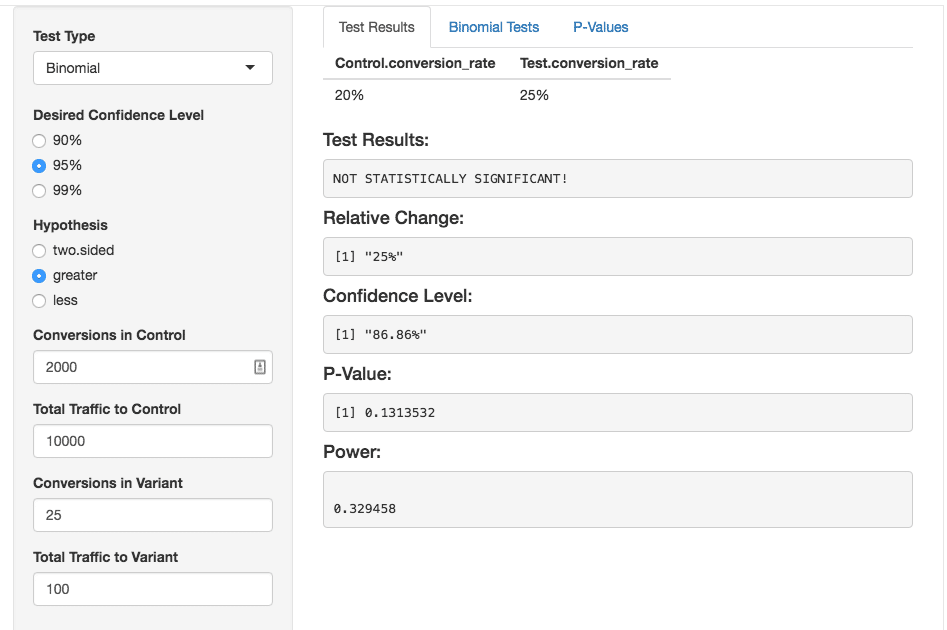Screen dimensions: 947x630
Task: Go to the P-Values tab
Action: pyautogui.click(x=600, y=27)
